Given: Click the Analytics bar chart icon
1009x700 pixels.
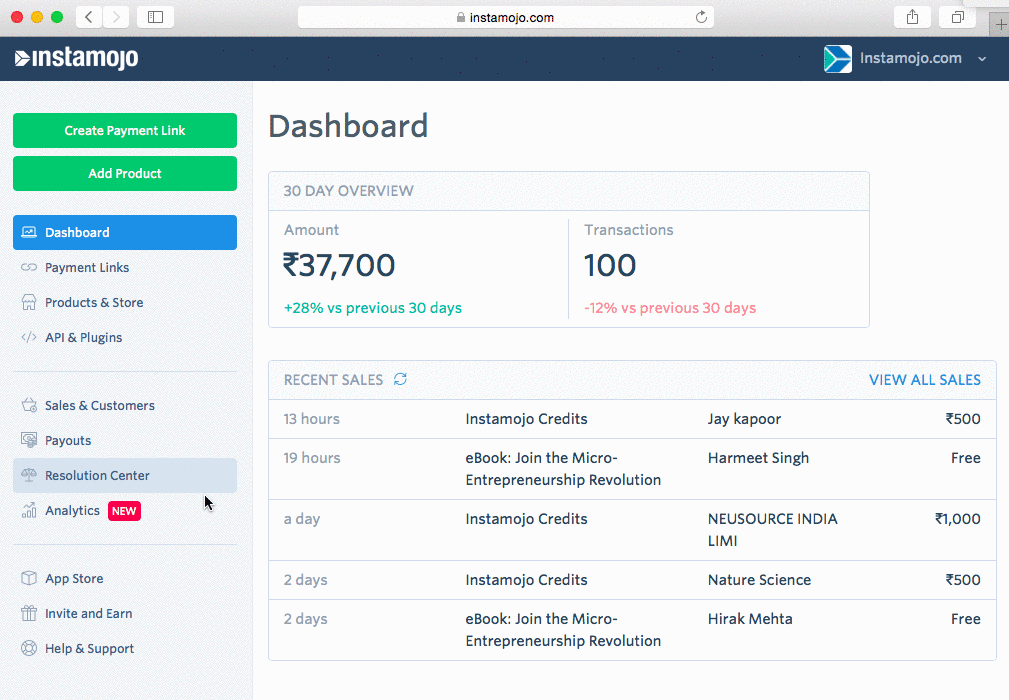Looking at the screenshot, I should 29,511.
